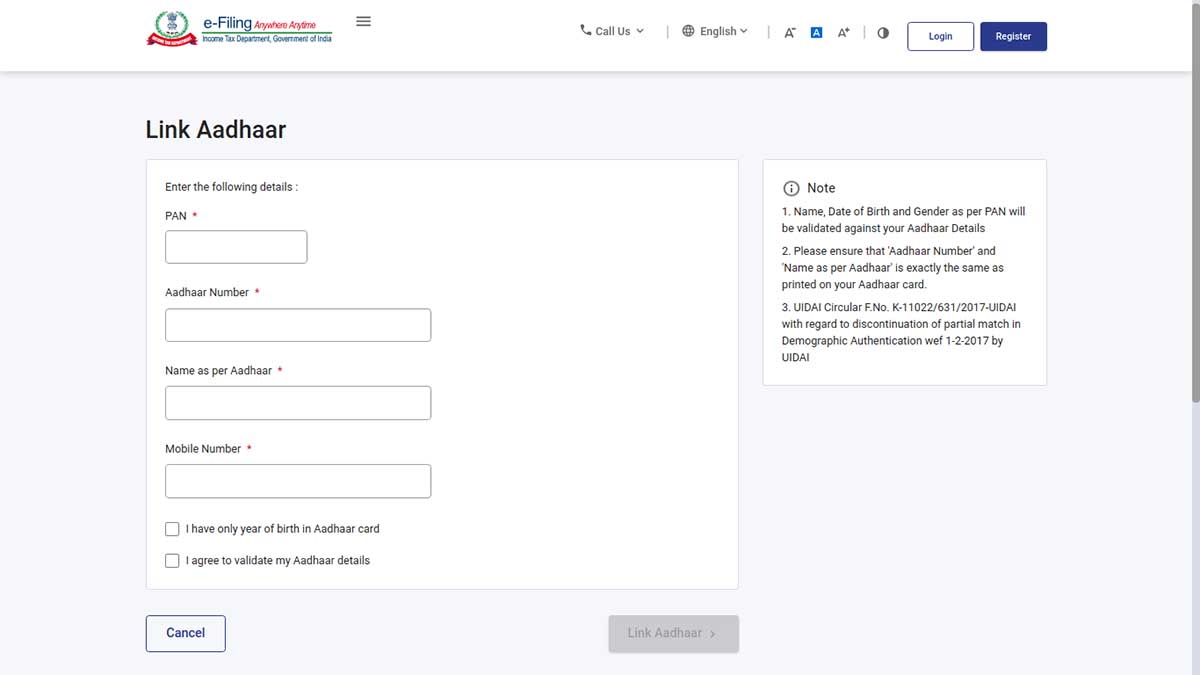The image size is (1200, 675).
Task: Submit with the Link Aadhaar button
Action: 673,633
